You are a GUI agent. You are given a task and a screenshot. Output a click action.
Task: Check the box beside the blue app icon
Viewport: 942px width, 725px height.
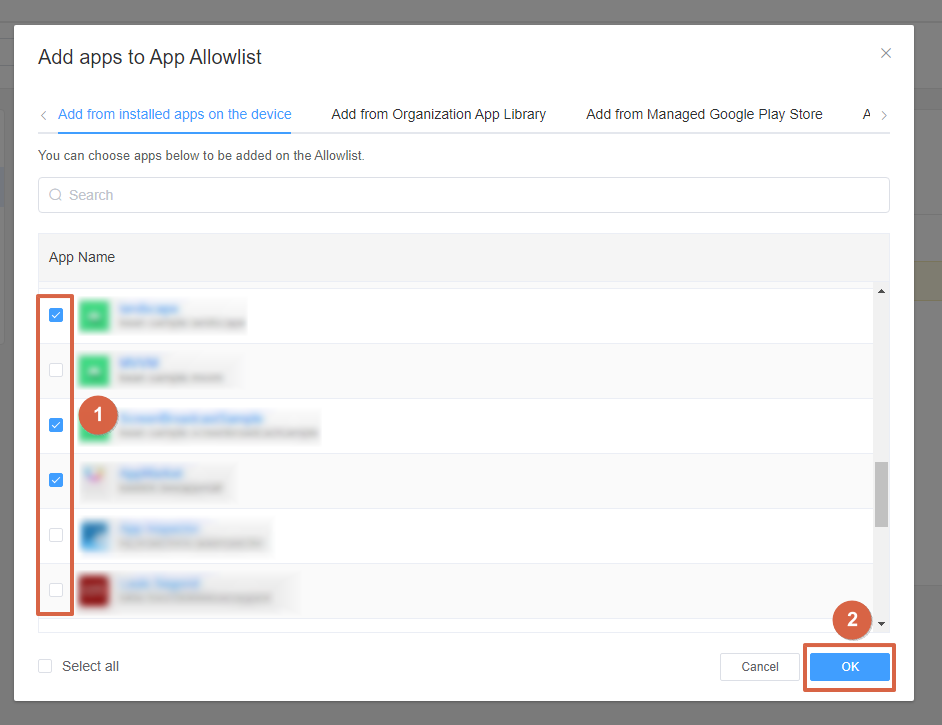[x=56, y=535]
